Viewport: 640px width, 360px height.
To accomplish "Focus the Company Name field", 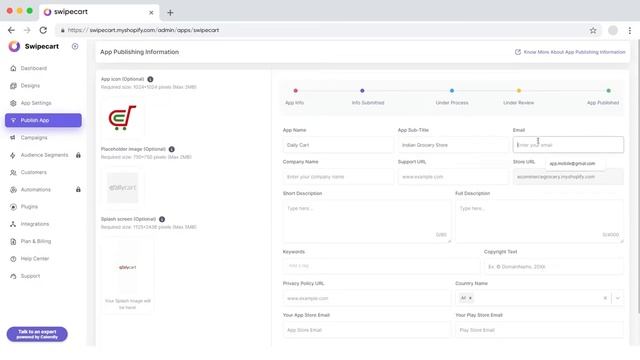I will tap(338, 177).
